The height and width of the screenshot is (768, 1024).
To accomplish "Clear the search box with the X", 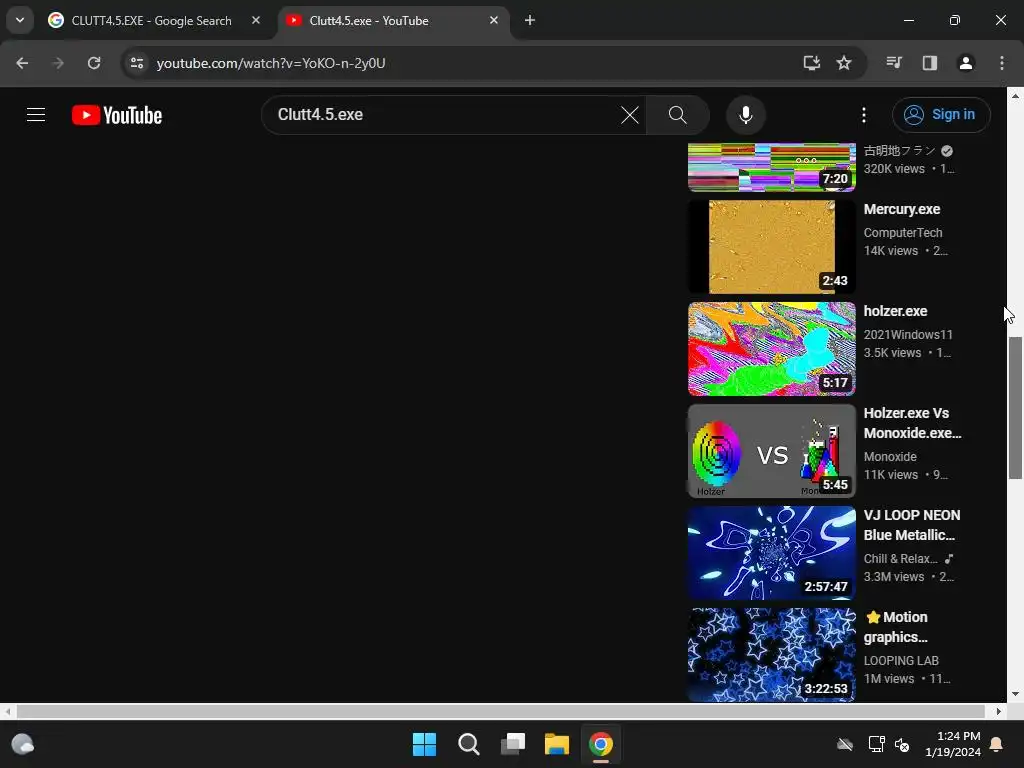I will pos(630,115).
